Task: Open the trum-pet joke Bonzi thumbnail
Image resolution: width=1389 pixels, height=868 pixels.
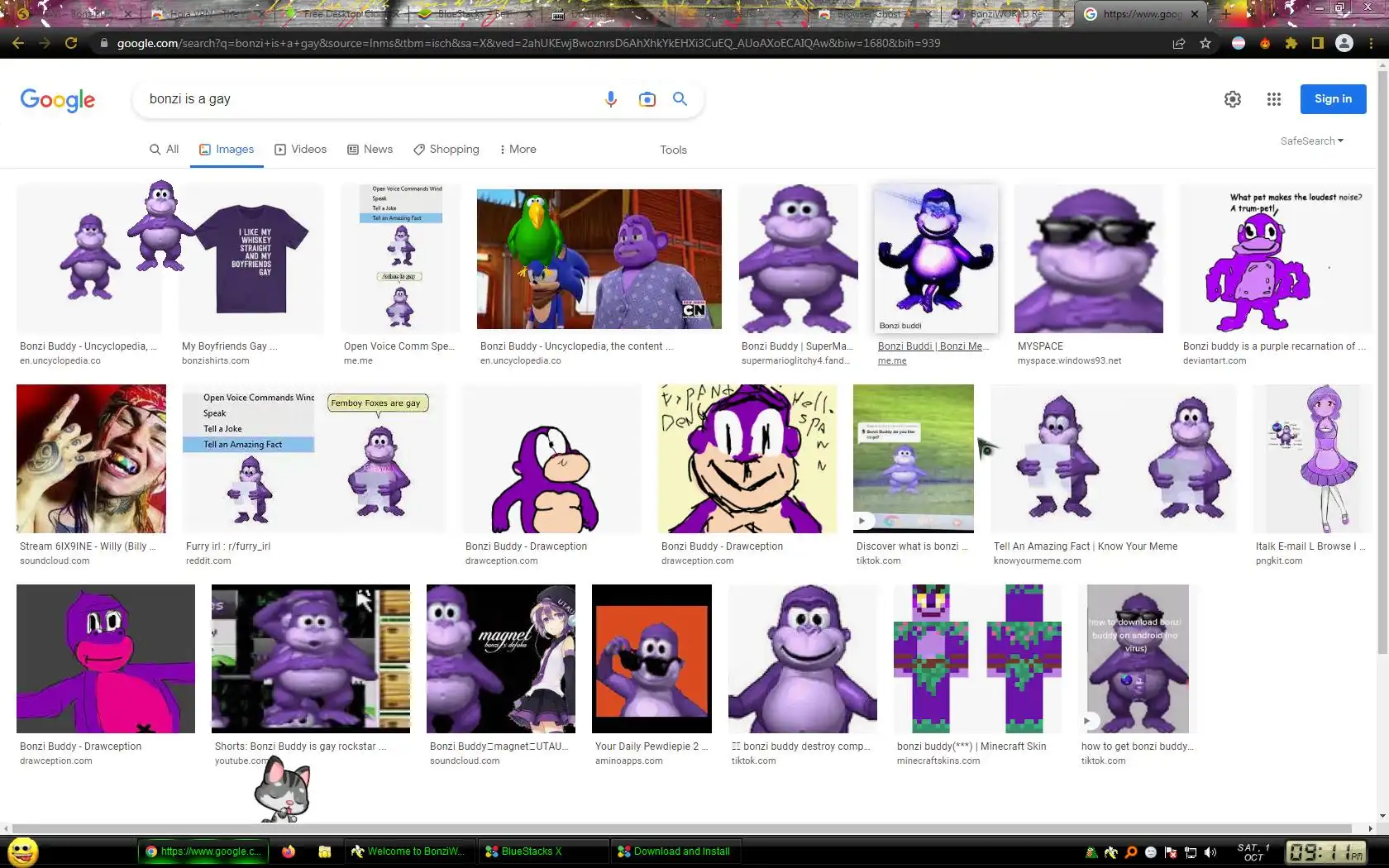Action: point(1276,259)
